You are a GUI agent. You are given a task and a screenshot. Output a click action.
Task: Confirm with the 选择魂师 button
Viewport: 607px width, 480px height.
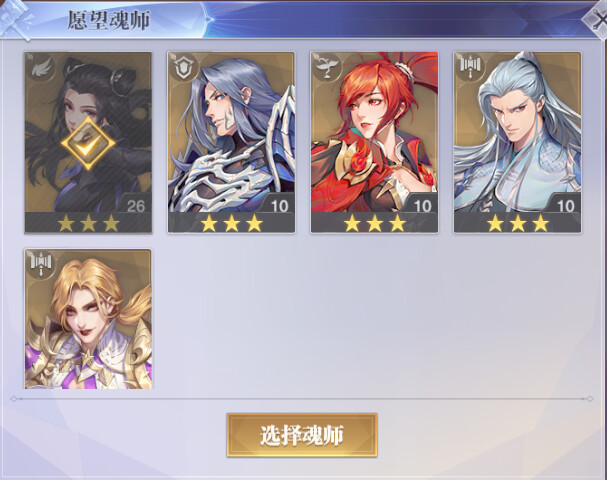pyautogui.click(x=302, y=435)
